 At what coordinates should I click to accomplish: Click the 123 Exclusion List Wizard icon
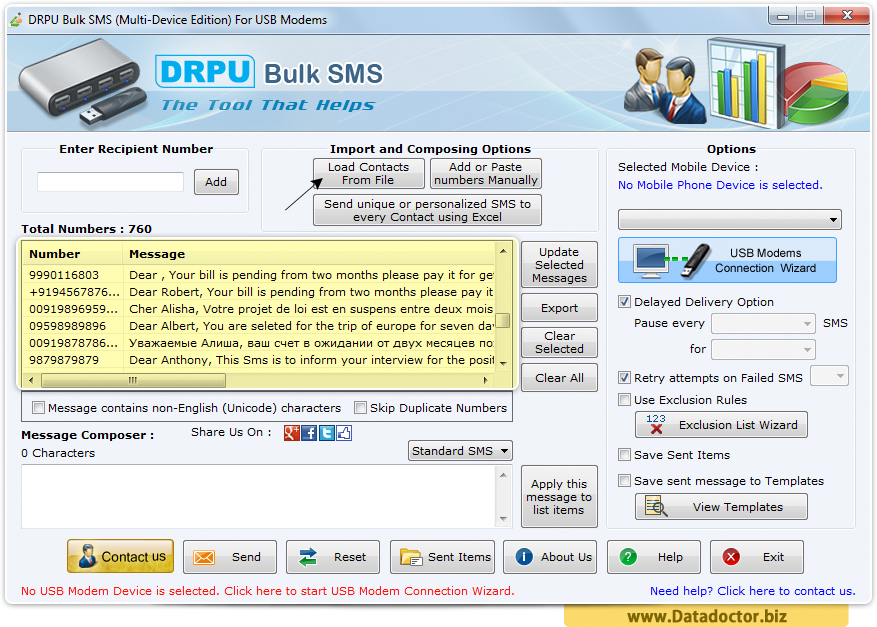[x=656, y=425]
